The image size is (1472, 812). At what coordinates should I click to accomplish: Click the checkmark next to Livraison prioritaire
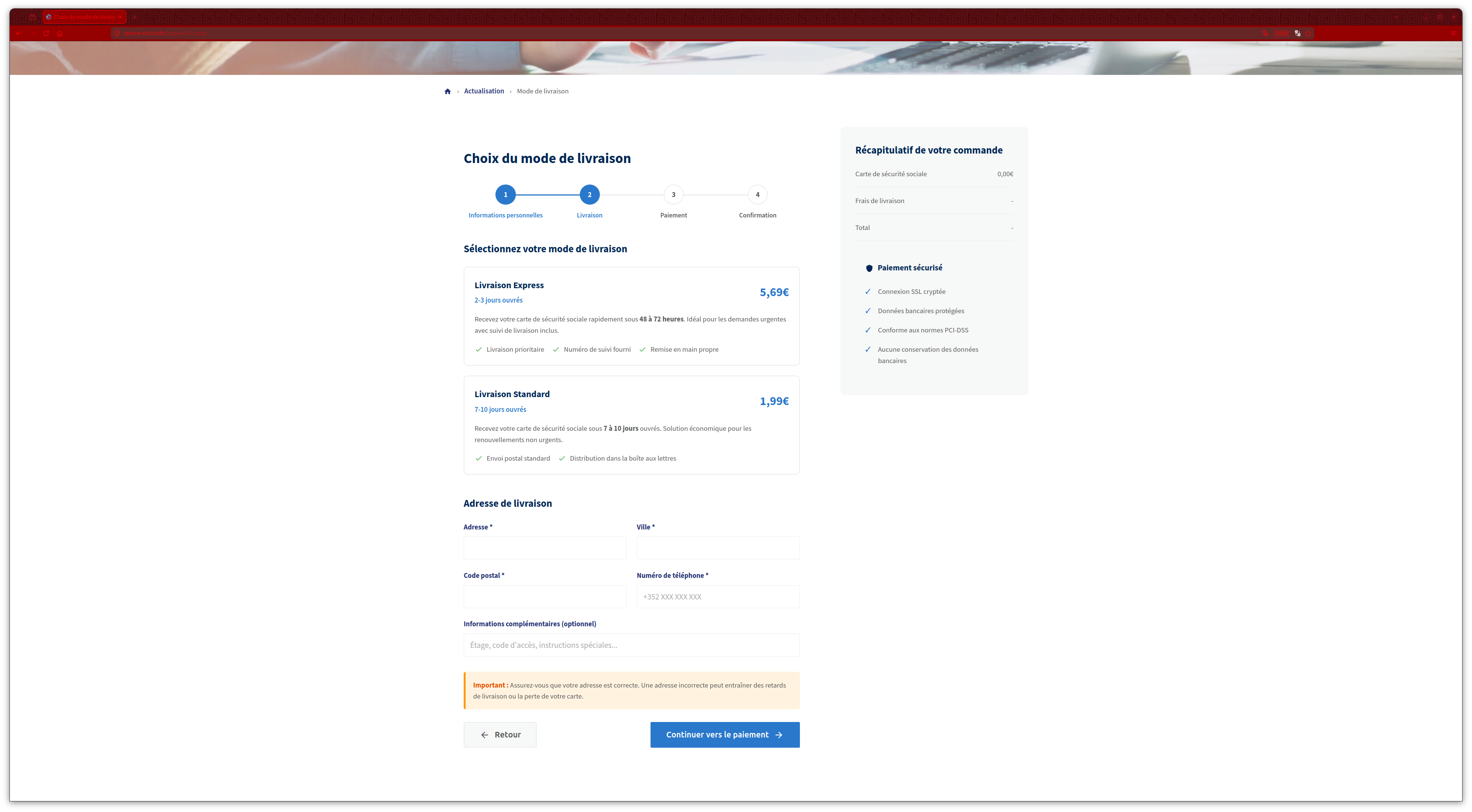point(479,350)
